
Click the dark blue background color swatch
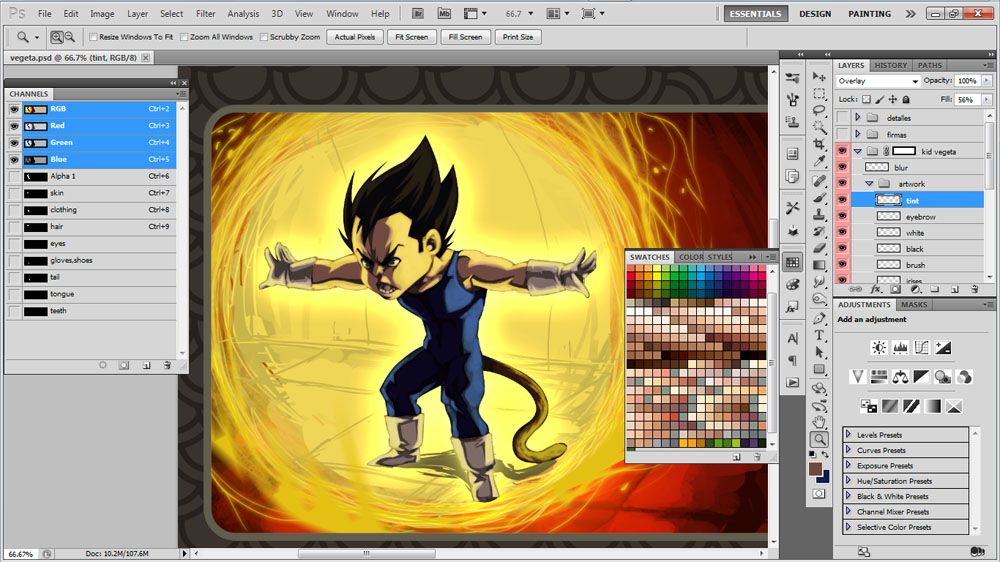[825, 477]
